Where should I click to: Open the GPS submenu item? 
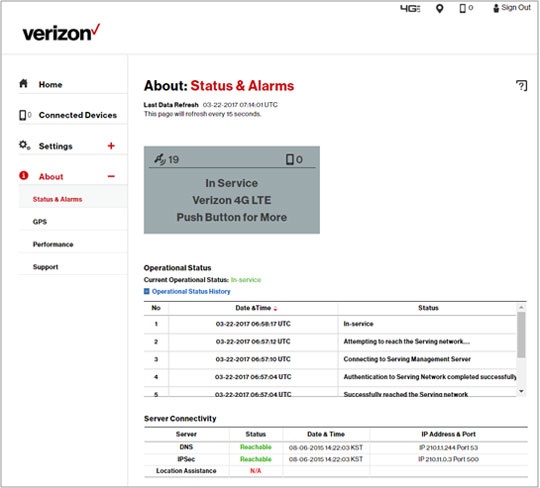tap(40, 222)
